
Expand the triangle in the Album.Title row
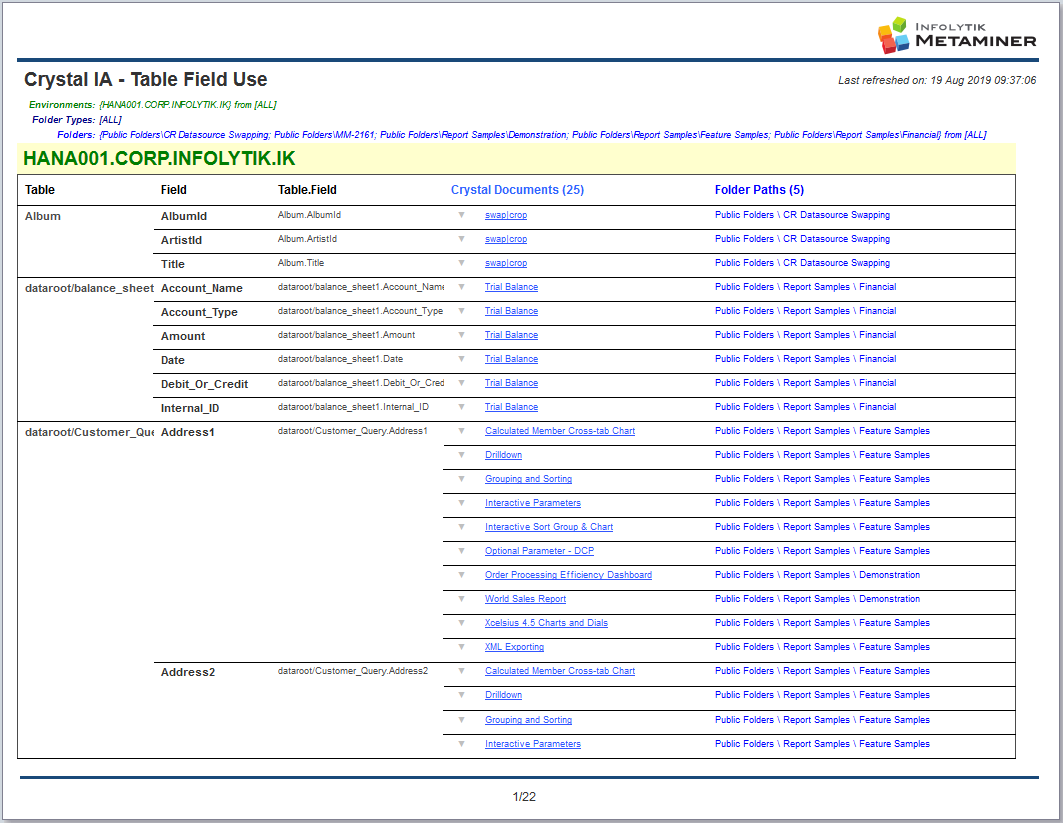[461, 262]
